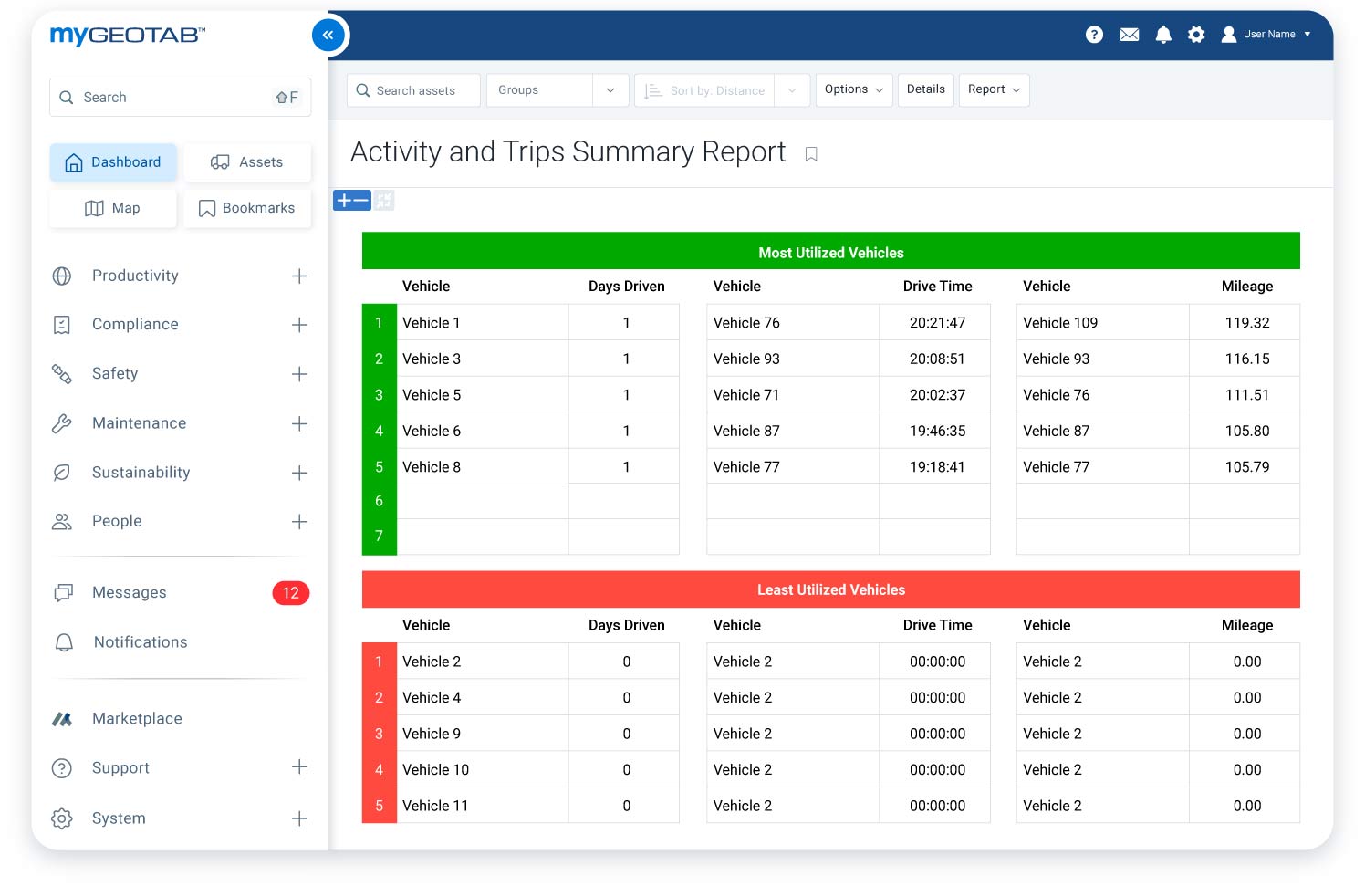The height and width of the screenshot is (896, 1365).
Task: Click the user profile avatar icon
Action: (x=1229, y=35)
